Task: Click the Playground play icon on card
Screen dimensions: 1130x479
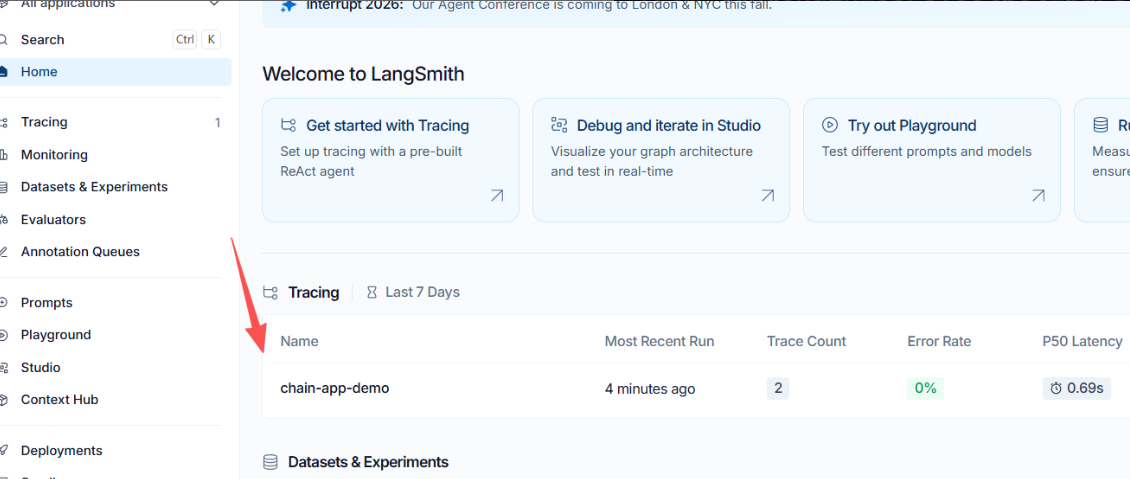Action: (x=830, y=125)
